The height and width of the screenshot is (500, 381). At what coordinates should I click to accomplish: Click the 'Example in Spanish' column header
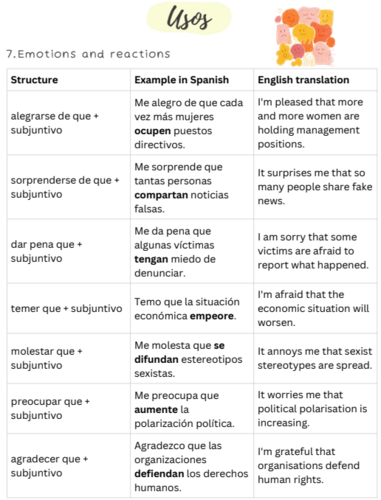click(x=182, y=80)
